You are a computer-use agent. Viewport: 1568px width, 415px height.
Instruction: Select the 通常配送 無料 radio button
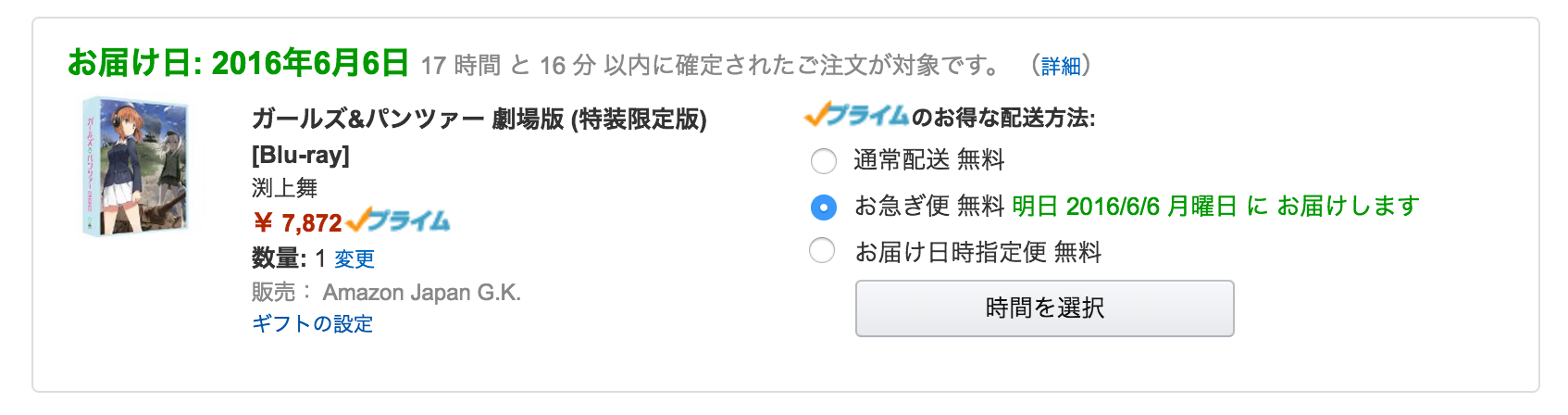[823, 161]
